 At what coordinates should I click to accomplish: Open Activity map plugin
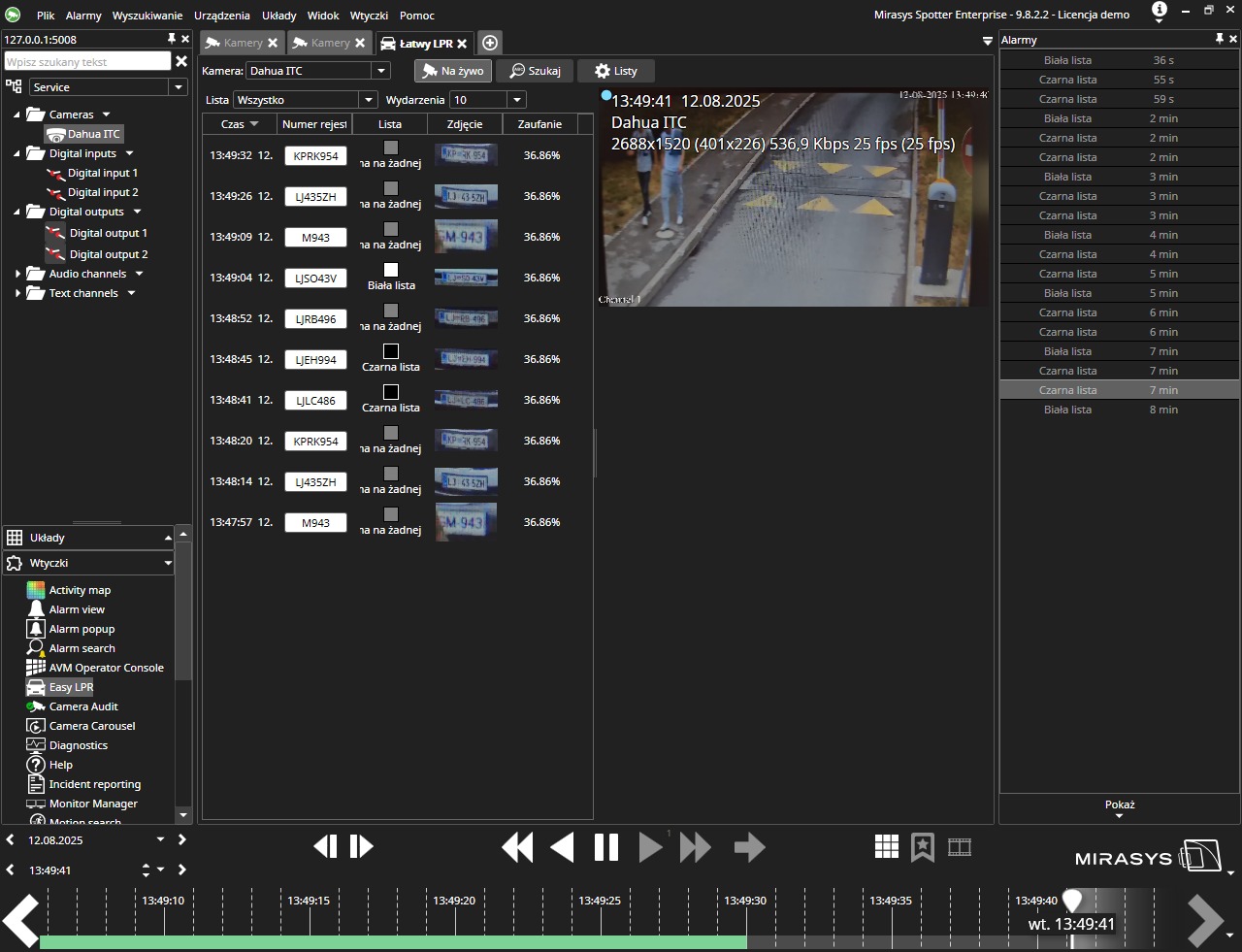point(80,590)
